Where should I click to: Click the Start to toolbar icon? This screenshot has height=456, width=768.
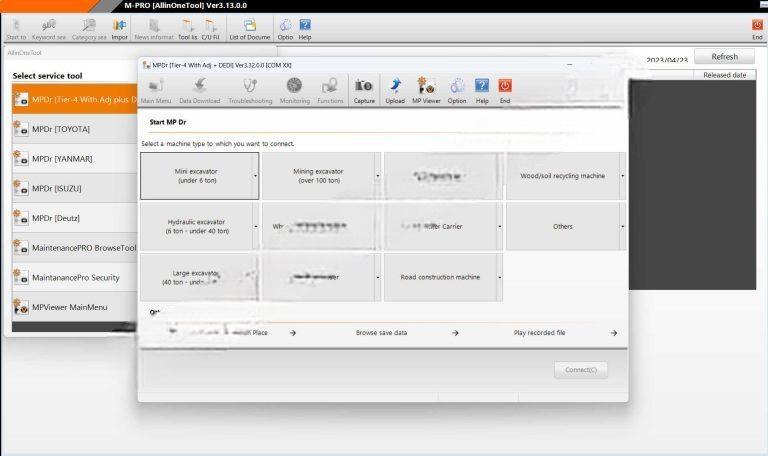16,30
